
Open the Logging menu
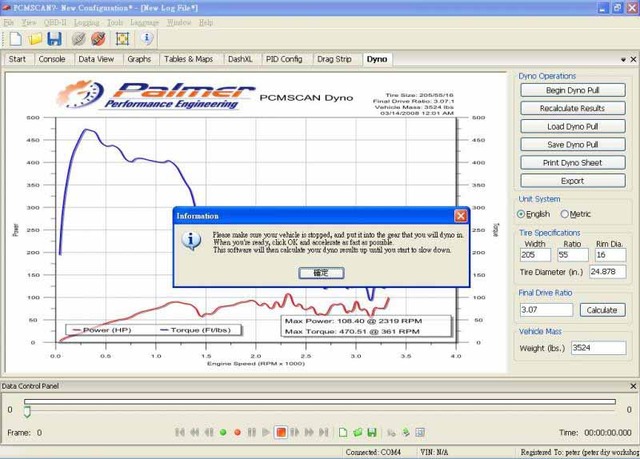(x=86, y=21)
